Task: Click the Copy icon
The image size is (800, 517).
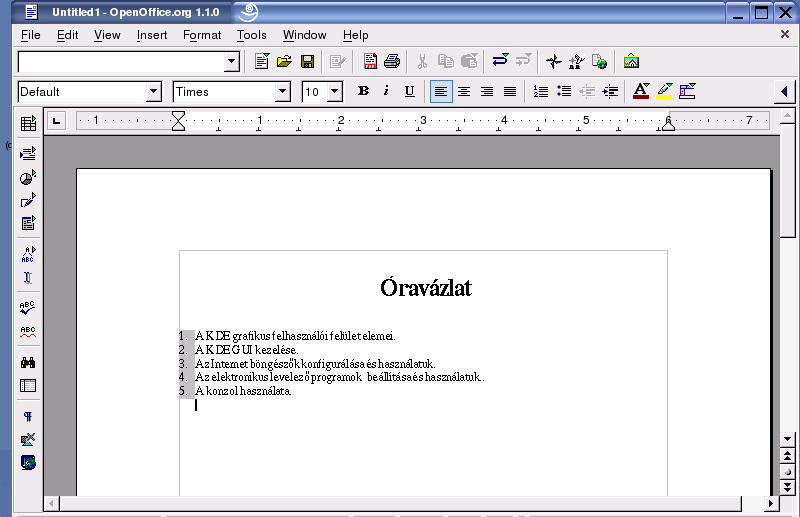Action: (445, 61)
